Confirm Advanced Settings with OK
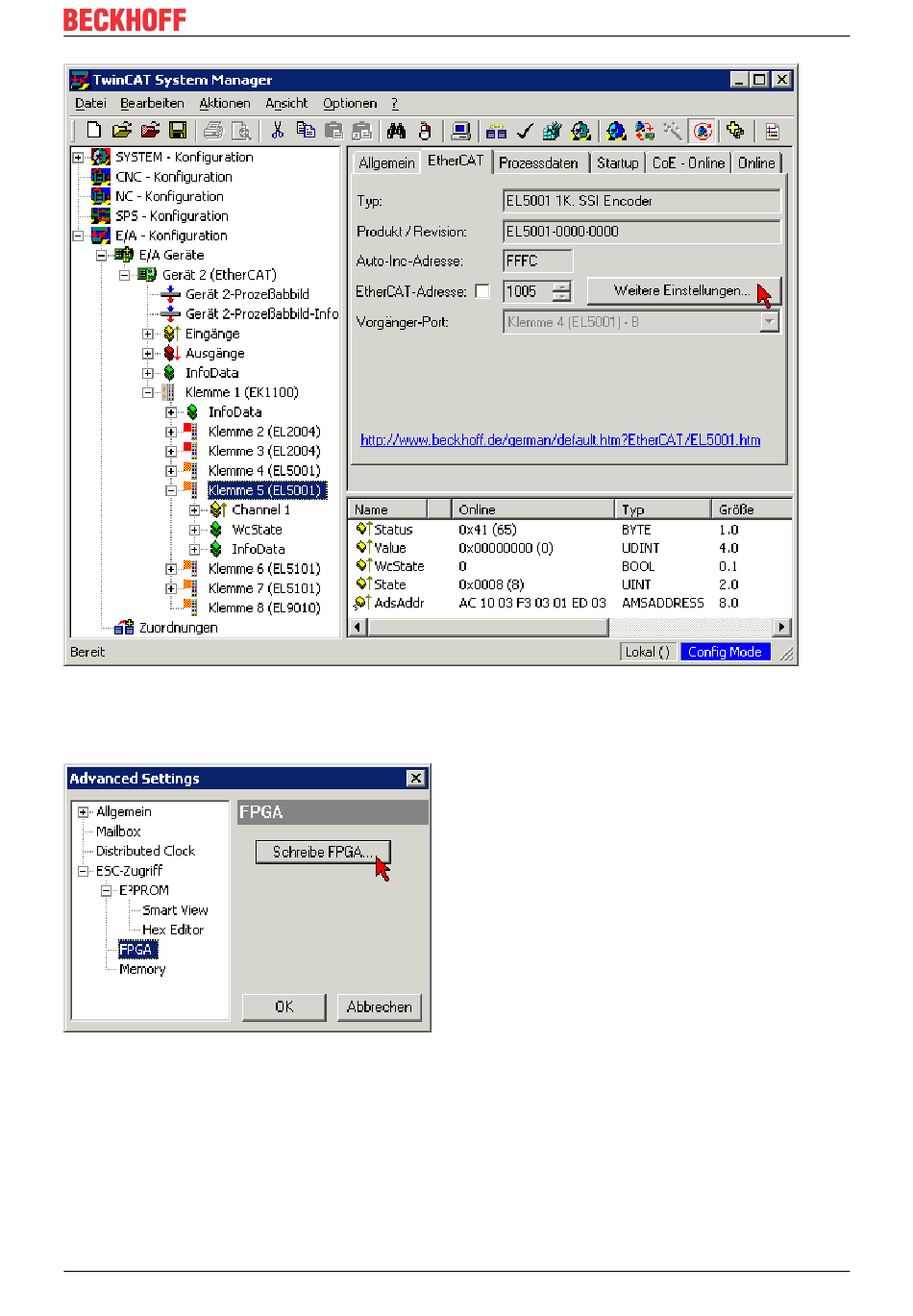The width and height of the screenshot is (913, 1316). [x=284, y=1007]
